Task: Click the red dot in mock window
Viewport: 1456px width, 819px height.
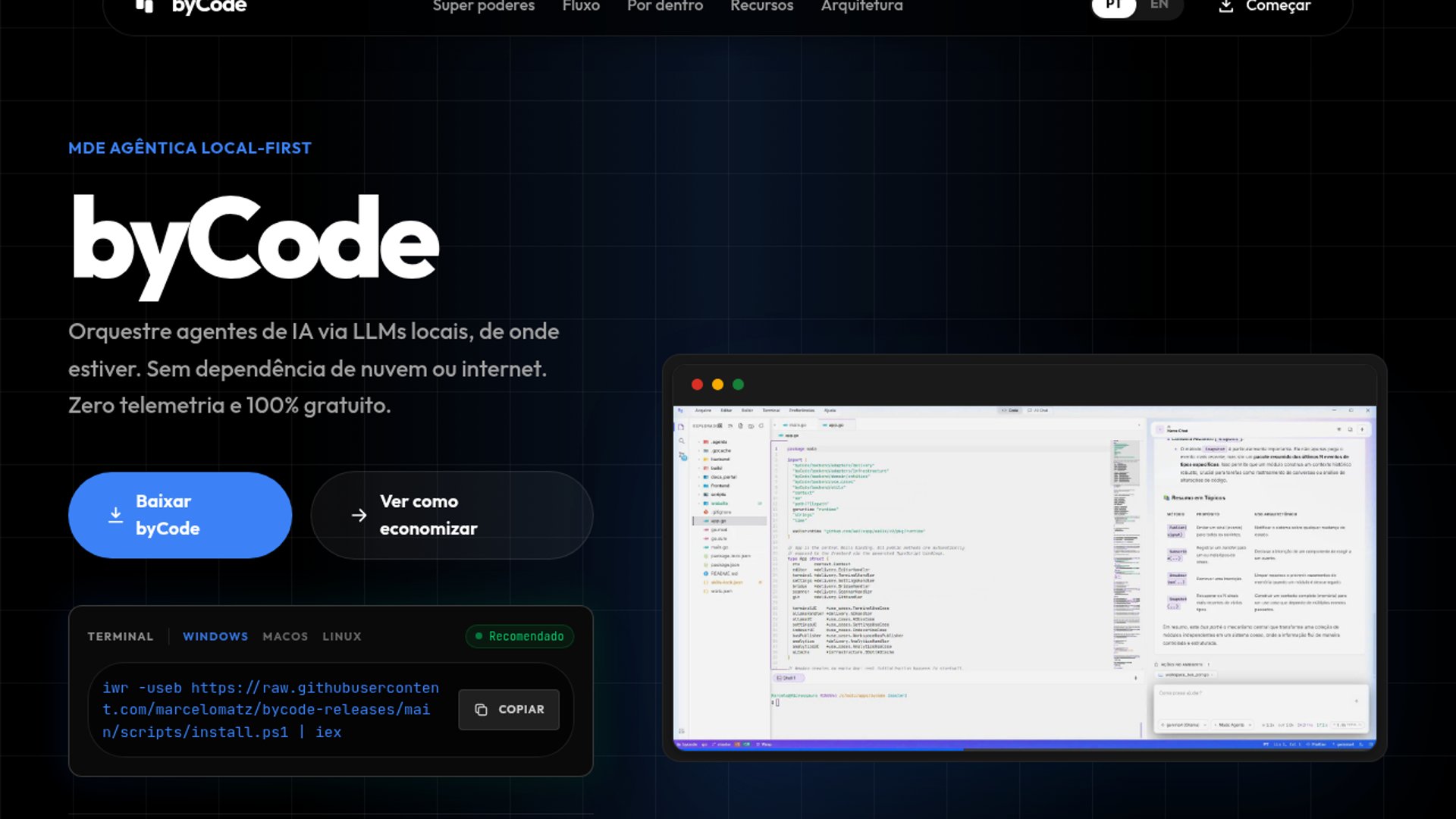Action: [697, 384]
